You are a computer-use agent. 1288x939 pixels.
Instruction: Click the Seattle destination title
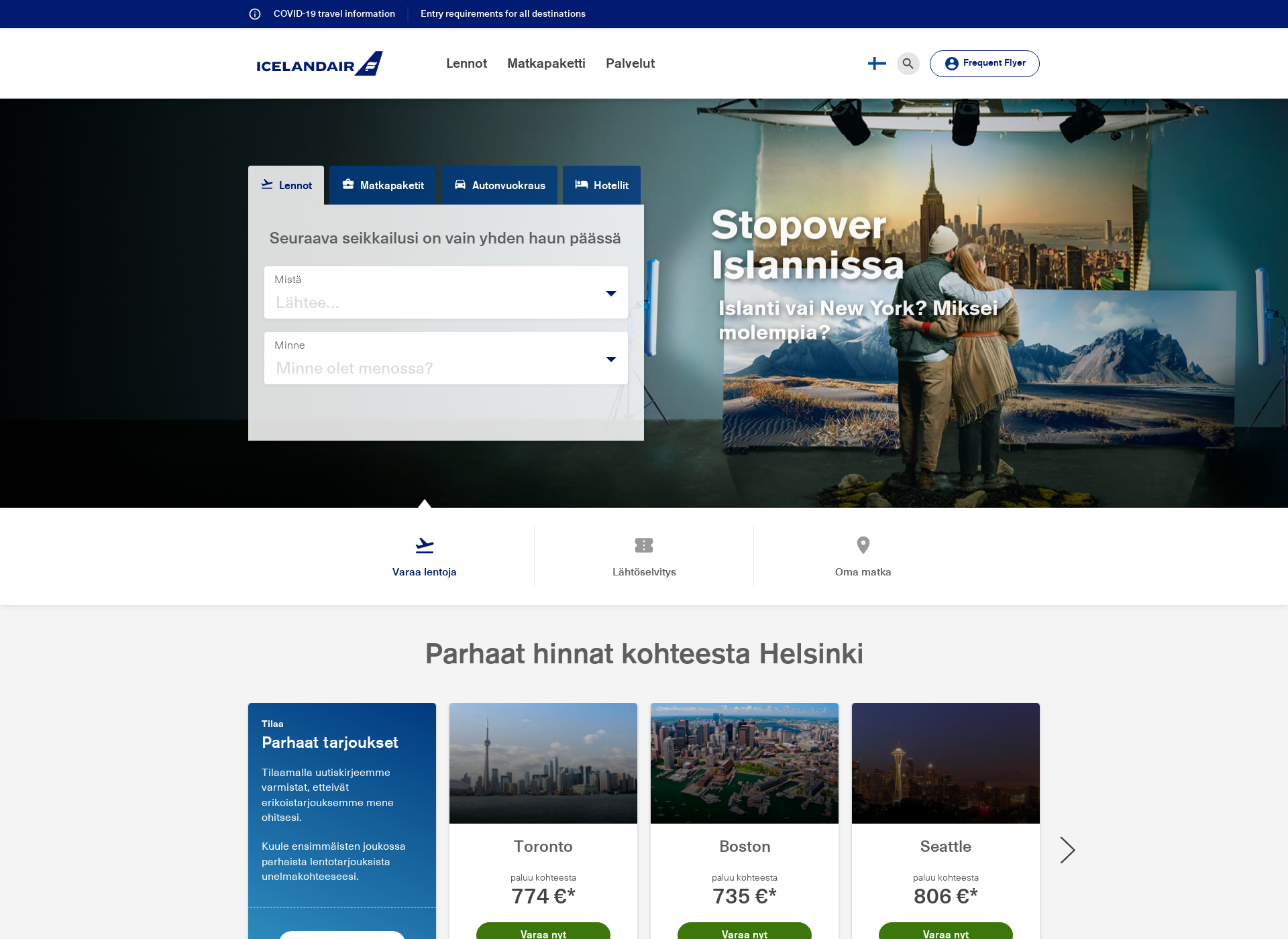pos(946,846)
